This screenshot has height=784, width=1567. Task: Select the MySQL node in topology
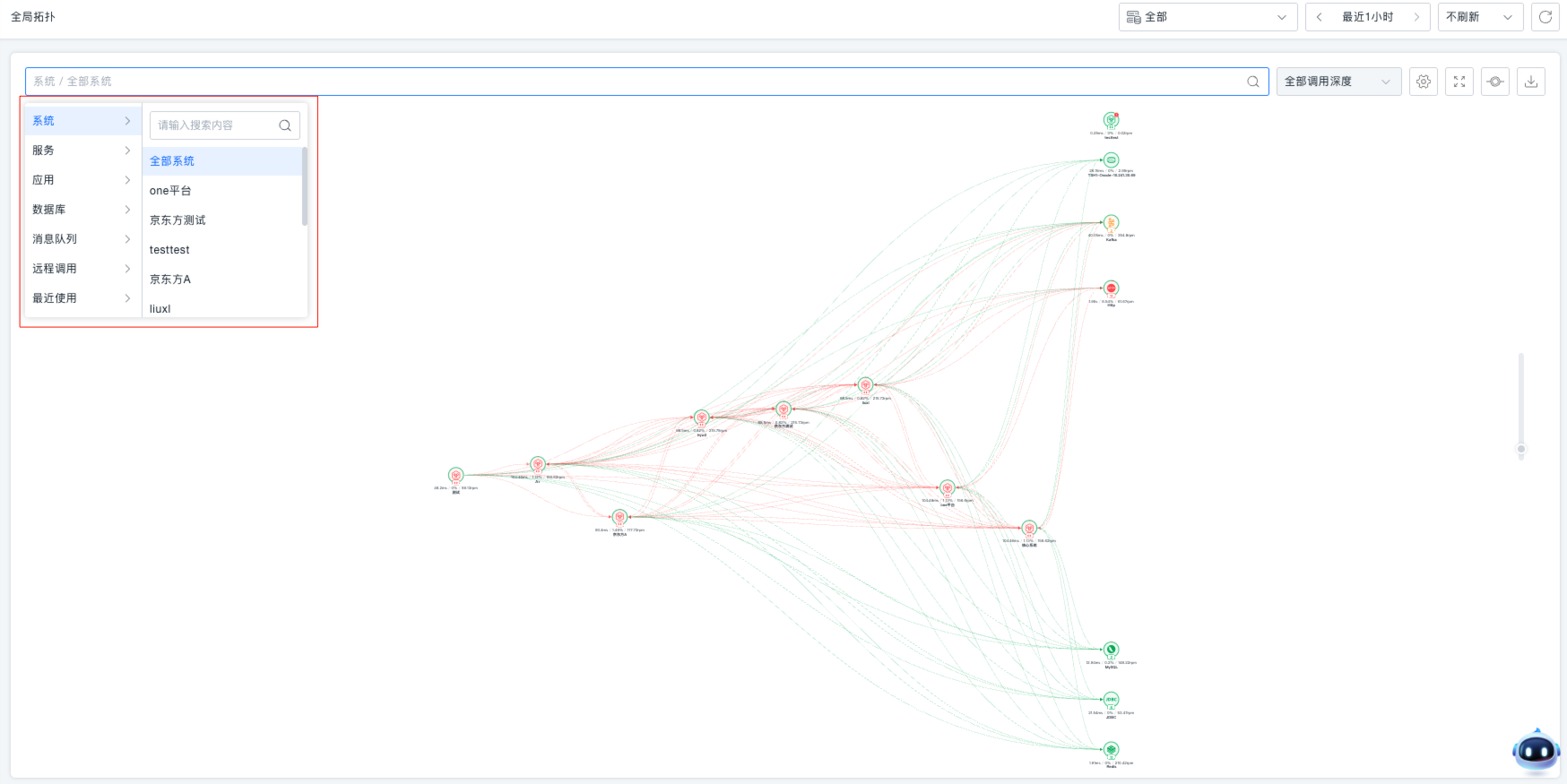pos(1111,650)
